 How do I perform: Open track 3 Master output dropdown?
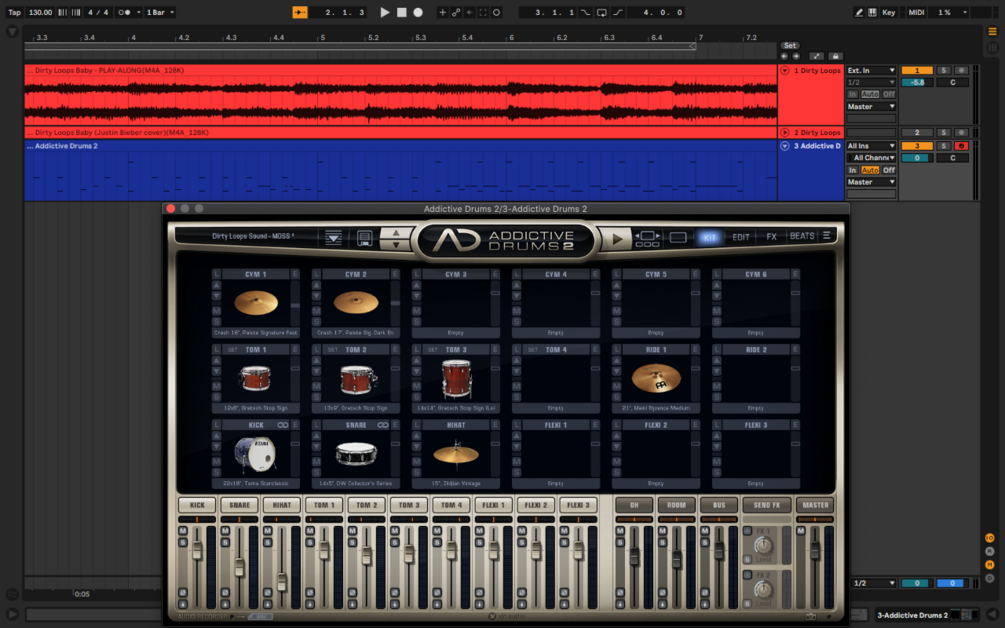(870, 182)
